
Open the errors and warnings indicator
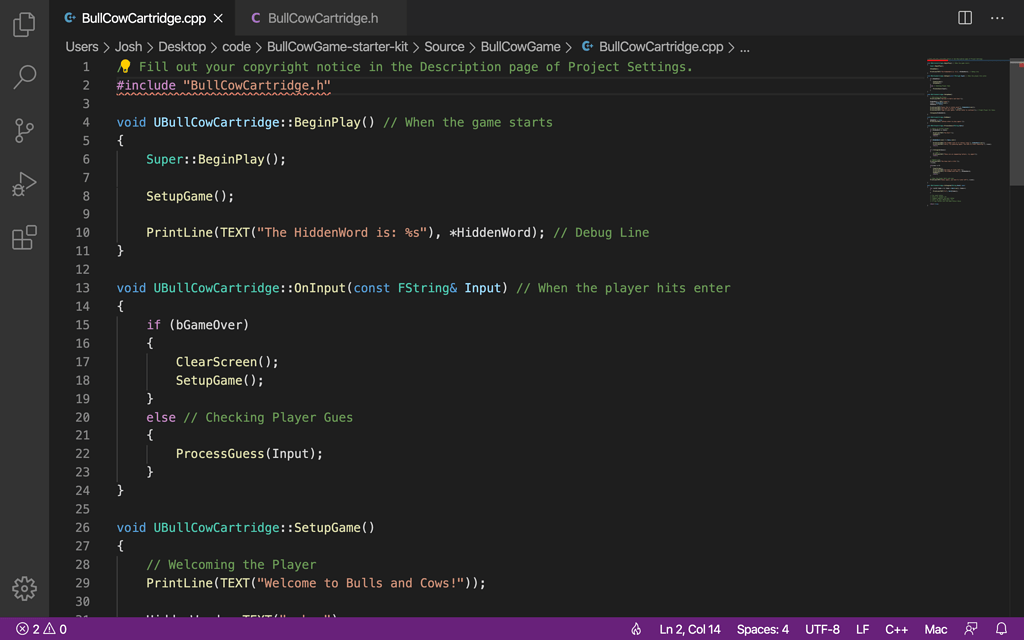point(41,630)
